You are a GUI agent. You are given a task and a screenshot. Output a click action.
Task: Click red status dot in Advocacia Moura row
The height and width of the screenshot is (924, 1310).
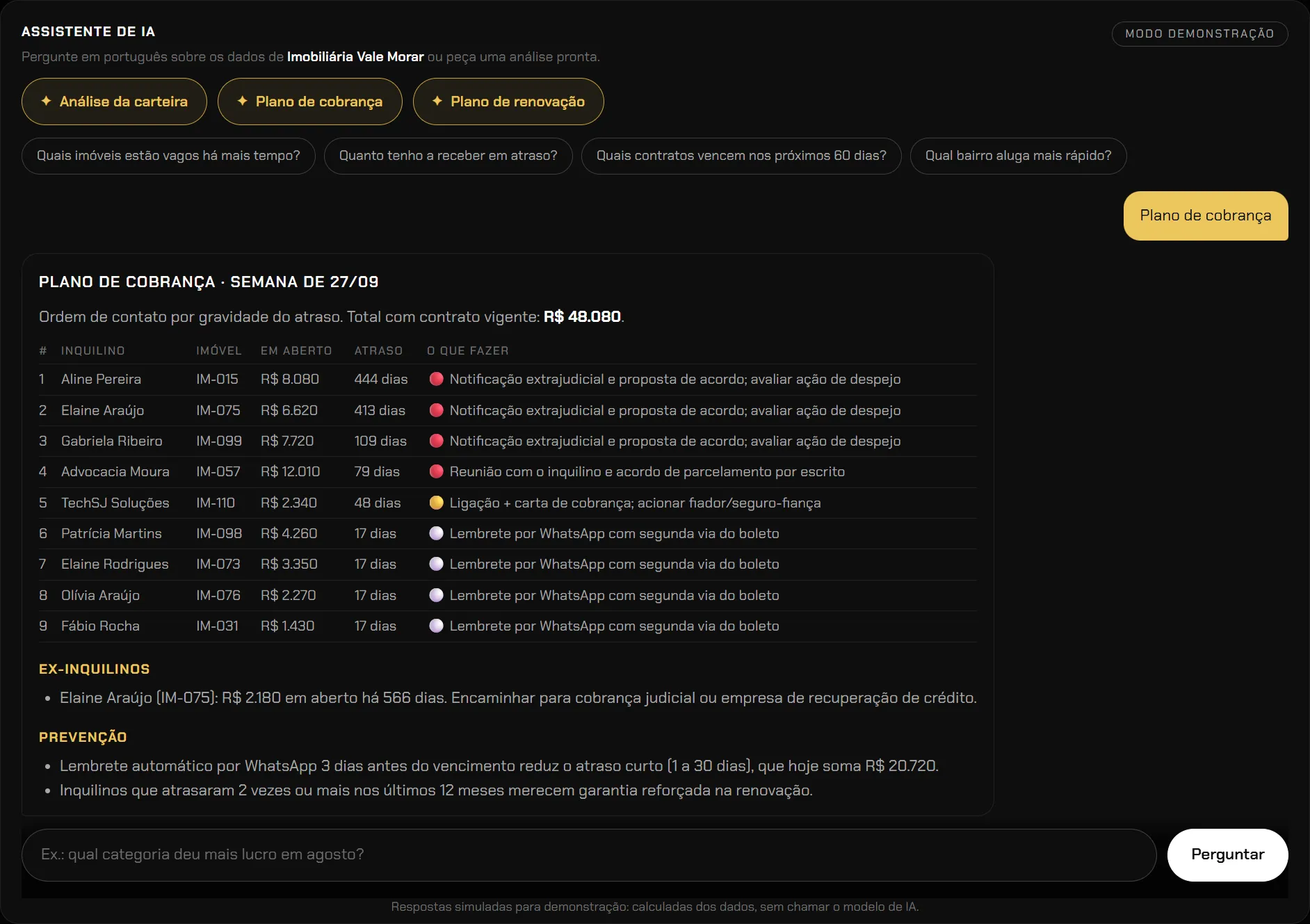(x=437, y=471)
